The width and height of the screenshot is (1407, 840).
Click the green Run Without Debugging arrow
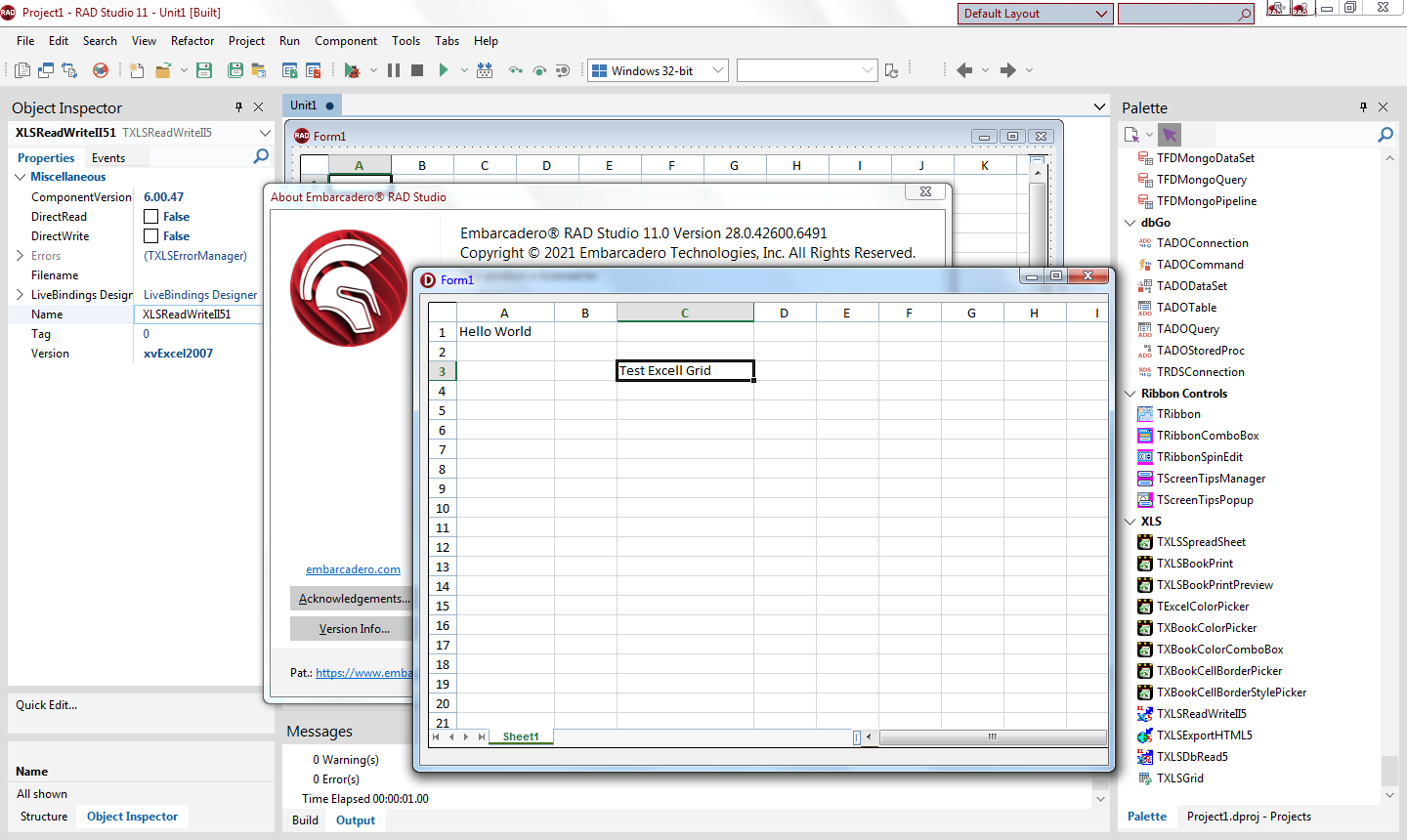tap(444, 70)
